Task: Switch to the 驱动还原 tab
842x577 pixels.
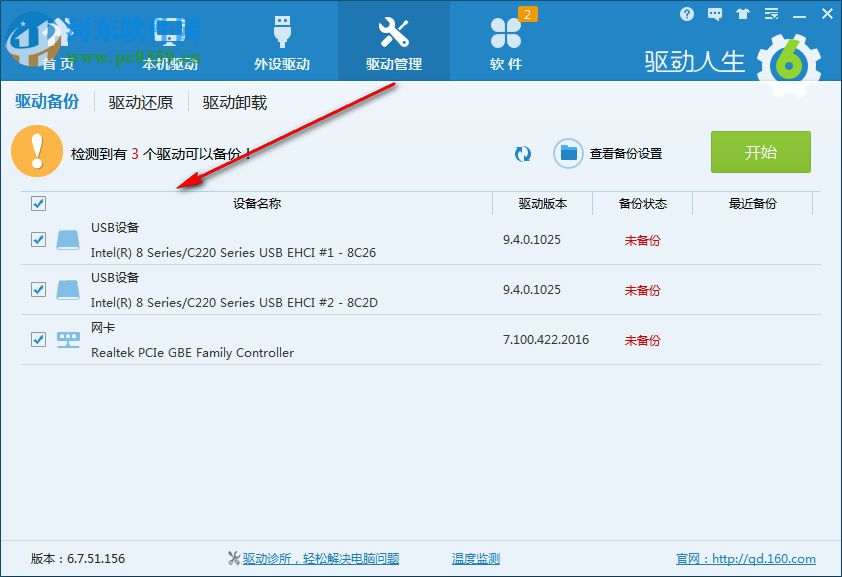Action: click(138, 101)
